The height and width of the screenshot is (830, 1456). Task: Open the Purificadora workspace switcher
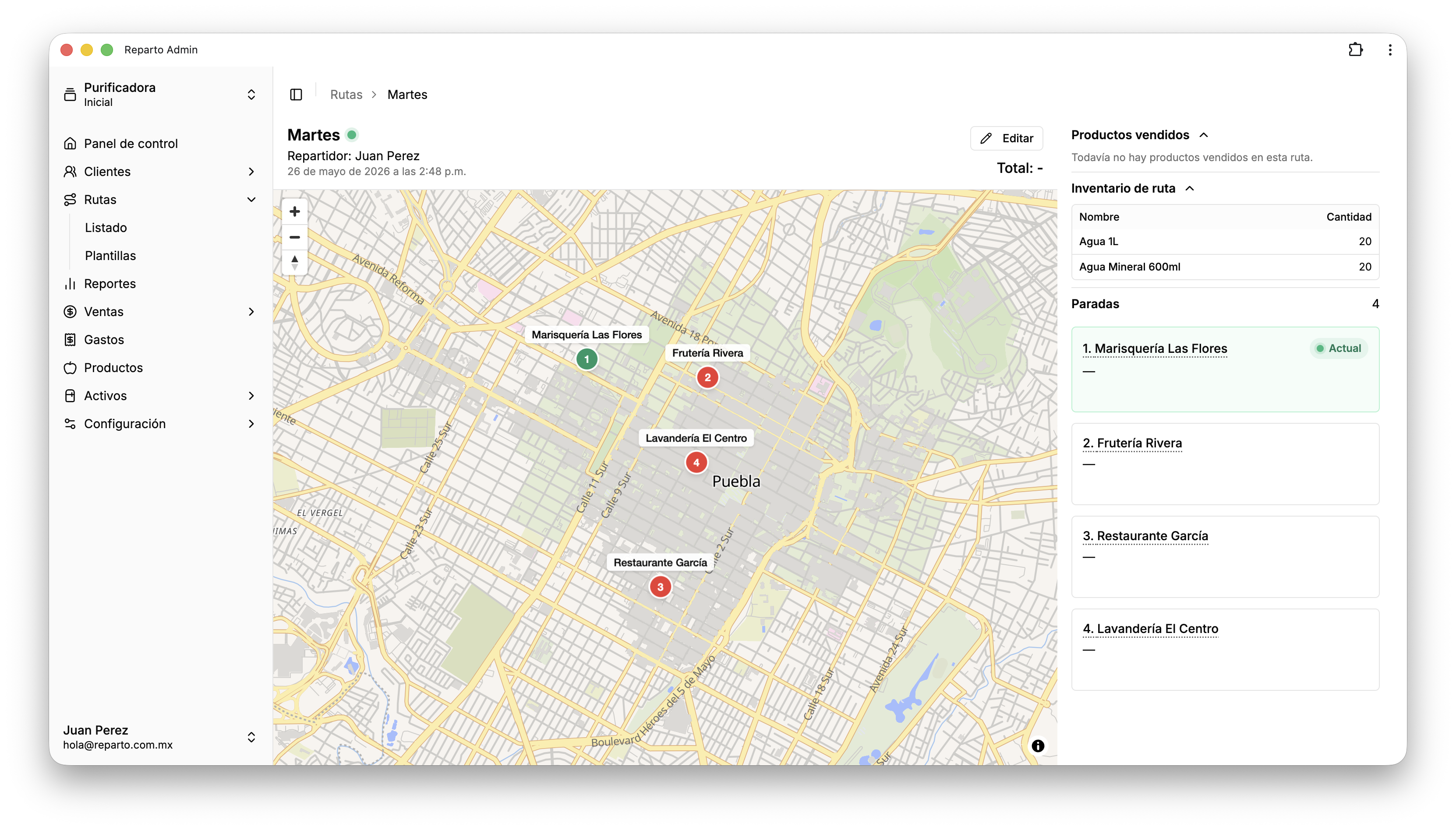tap(251, 95)
